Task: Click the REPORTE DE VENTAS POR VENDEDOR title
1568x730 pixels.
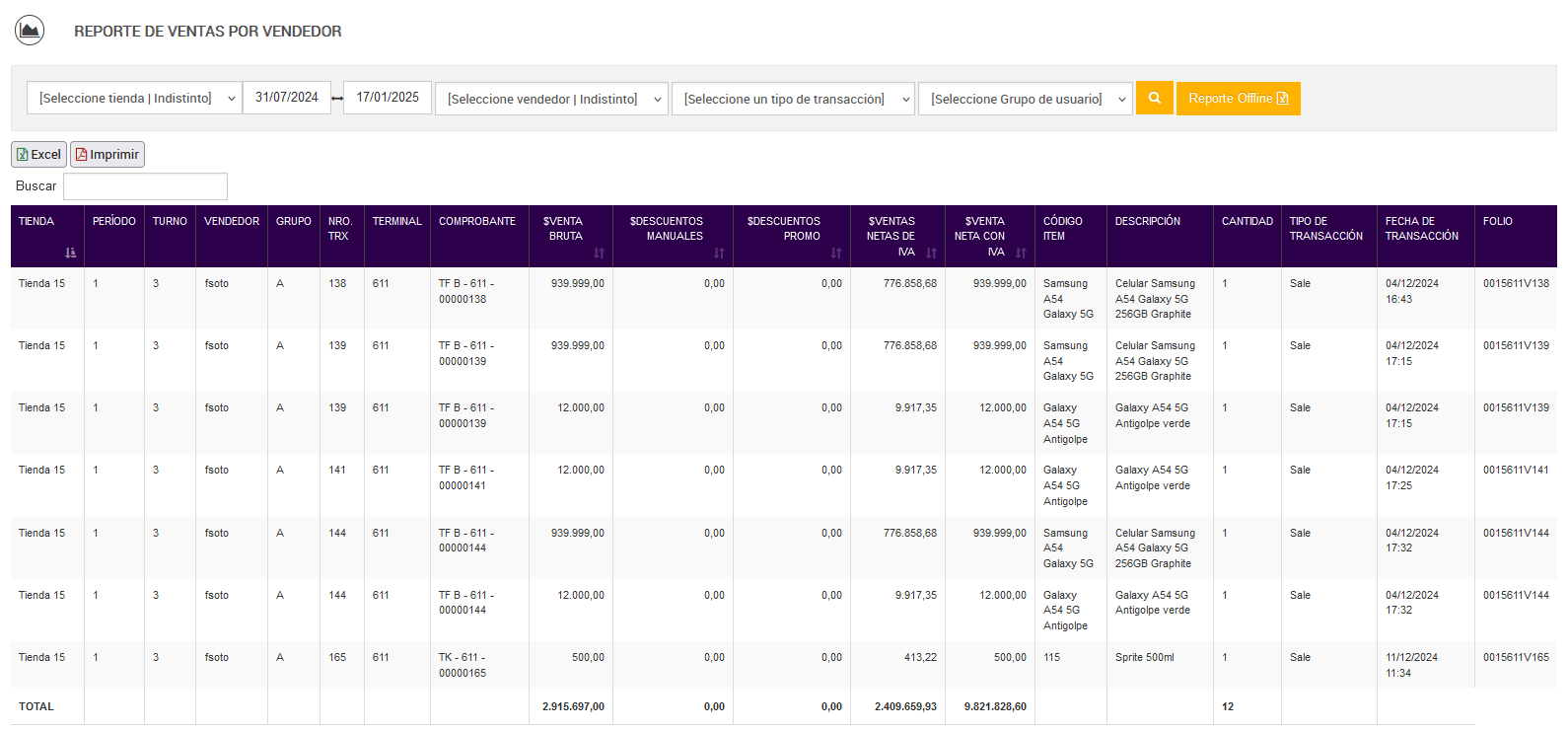Action: [208, 32]
